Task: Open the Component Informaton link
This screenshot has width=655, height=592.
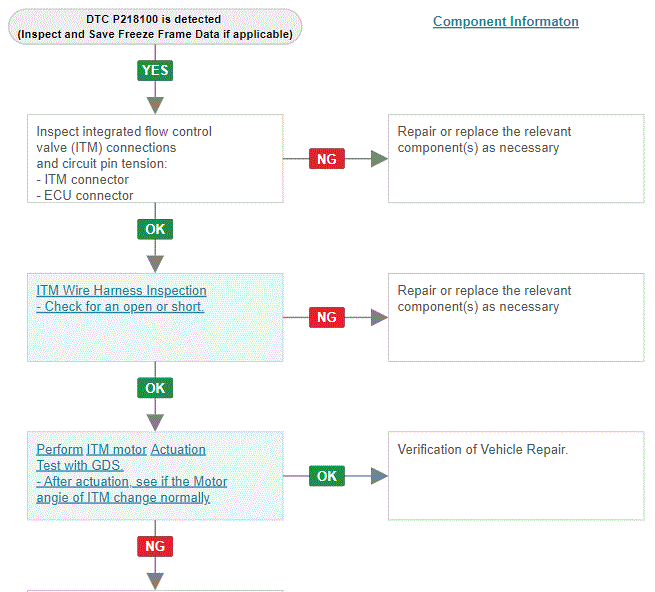Action: tap(505, 21)
